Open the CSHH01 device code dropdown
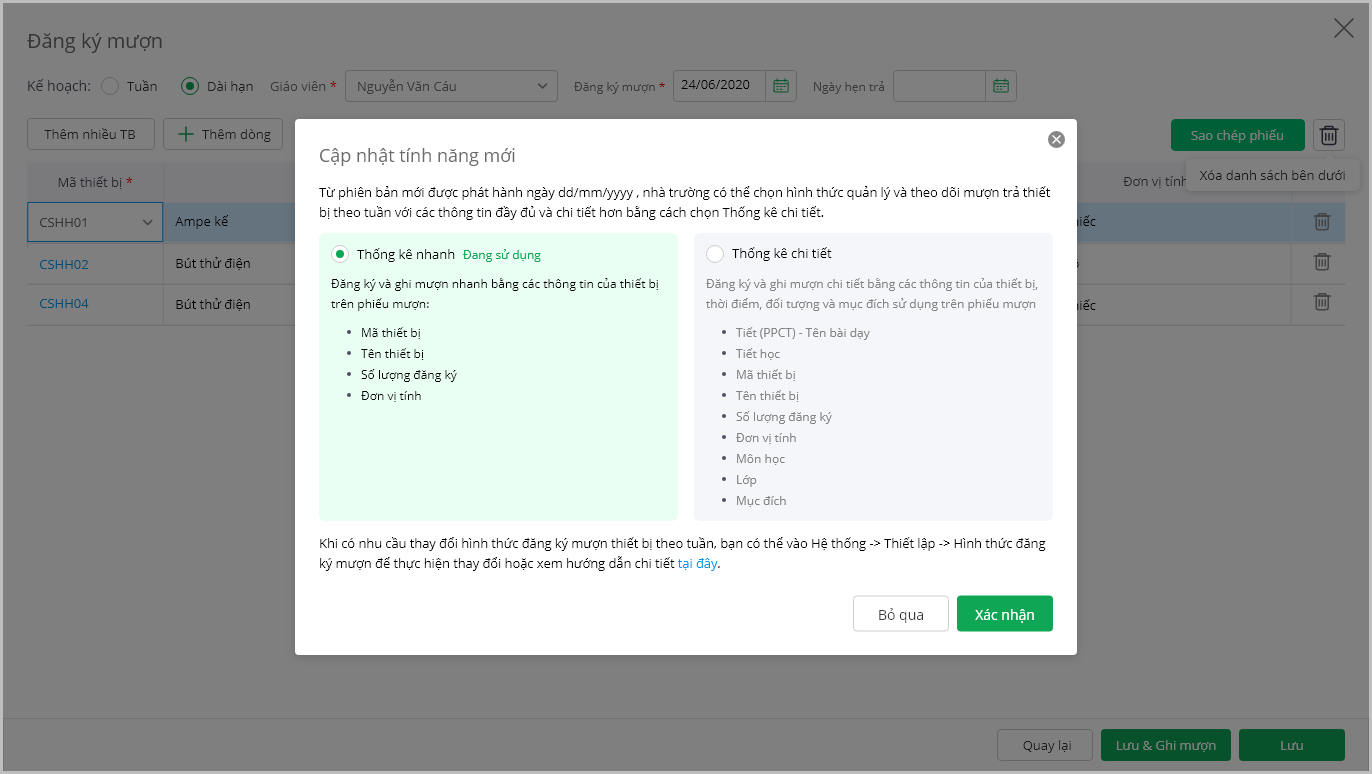Viewport: 1372px width, 774px height. 148,222
